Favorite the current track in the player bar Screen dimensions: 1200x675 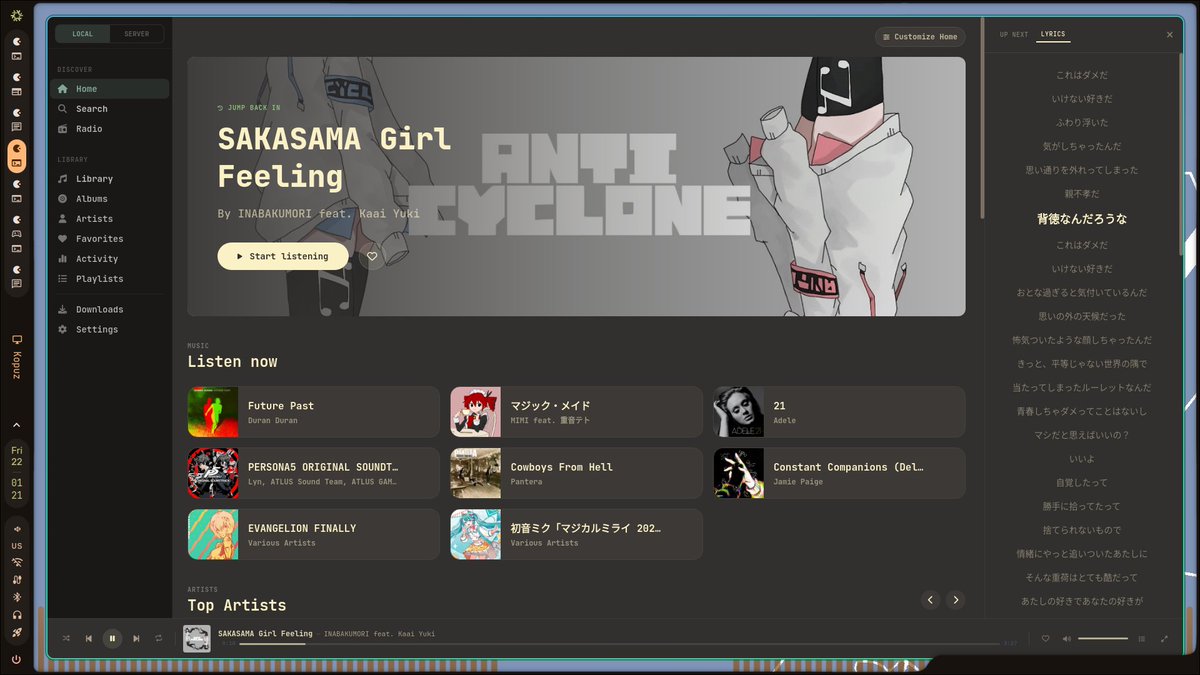(1046, 638)
